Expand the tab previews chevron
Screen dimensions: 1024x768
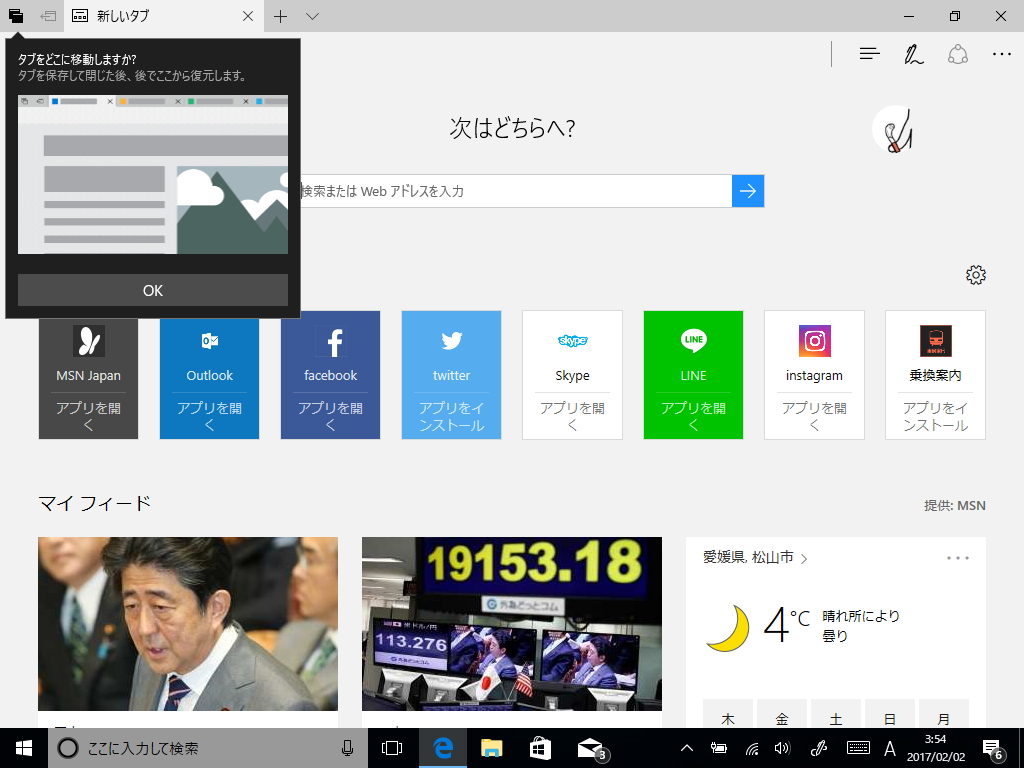pos(313,16)
